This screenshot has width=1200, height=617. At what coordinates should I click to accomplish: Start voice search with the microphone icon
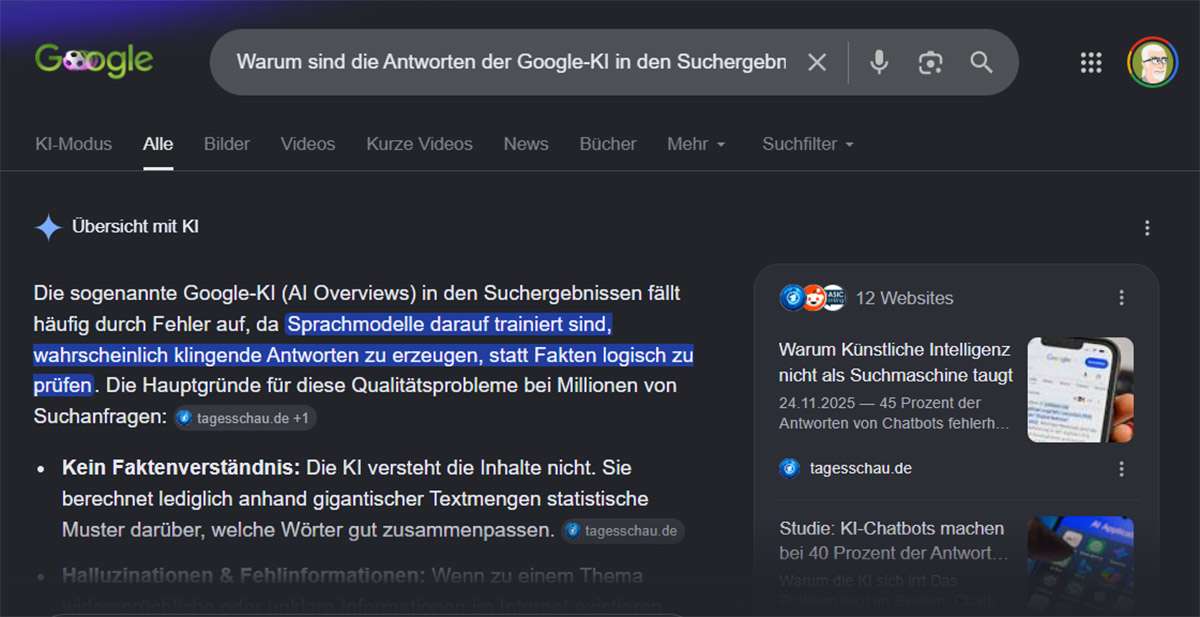(x=879, y=62)
